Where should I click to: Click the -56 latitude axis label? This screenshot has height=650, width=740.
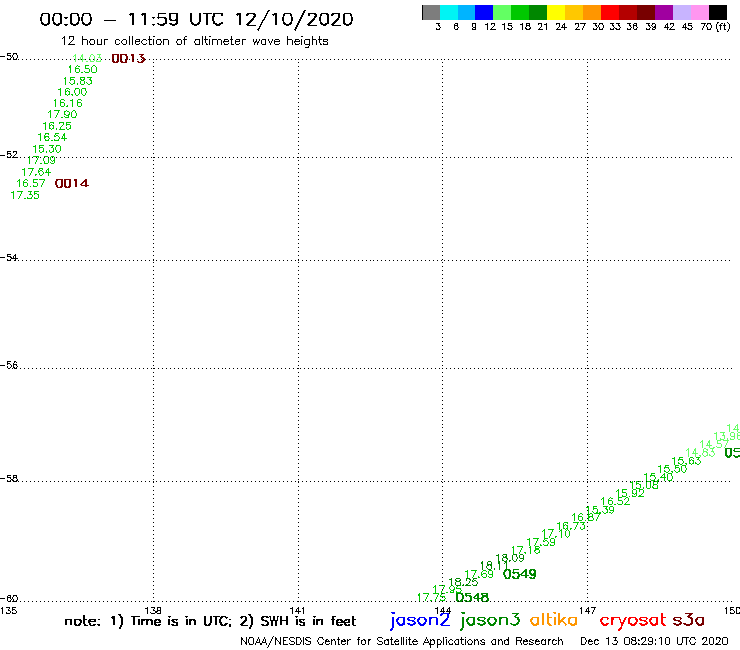pyautogui.click(x=9, y=365)
